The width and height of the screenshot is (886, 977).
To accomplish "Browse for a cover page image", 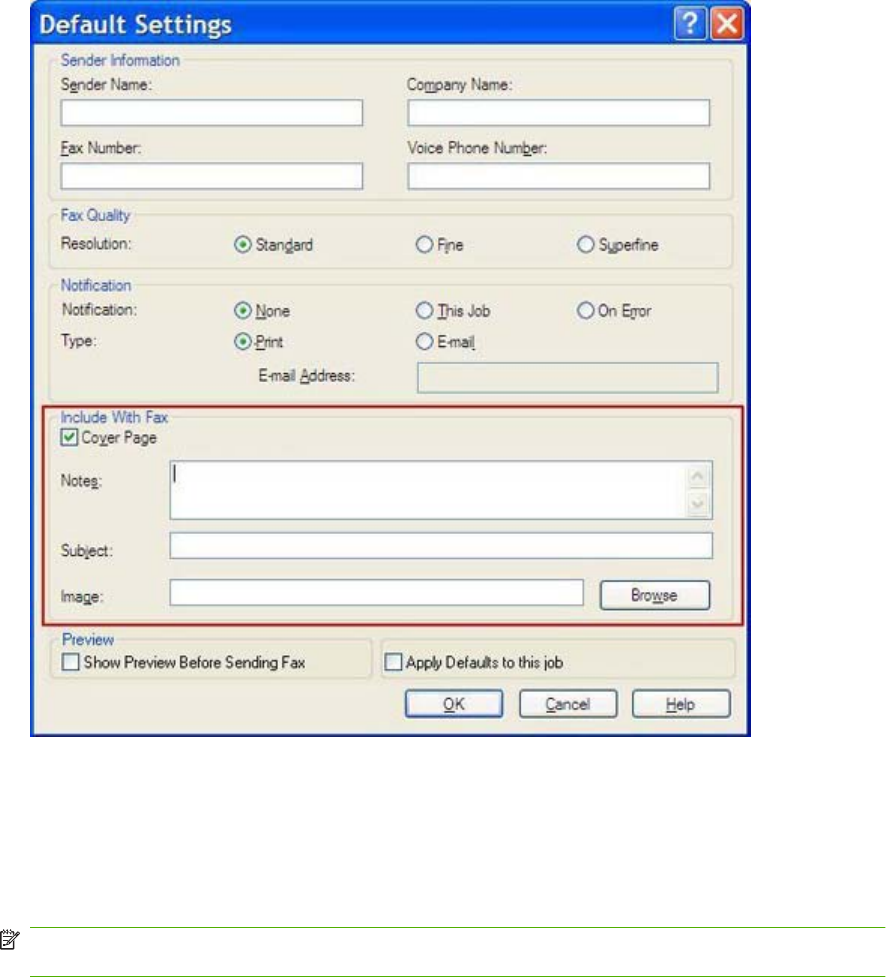I will pos(655,596).
